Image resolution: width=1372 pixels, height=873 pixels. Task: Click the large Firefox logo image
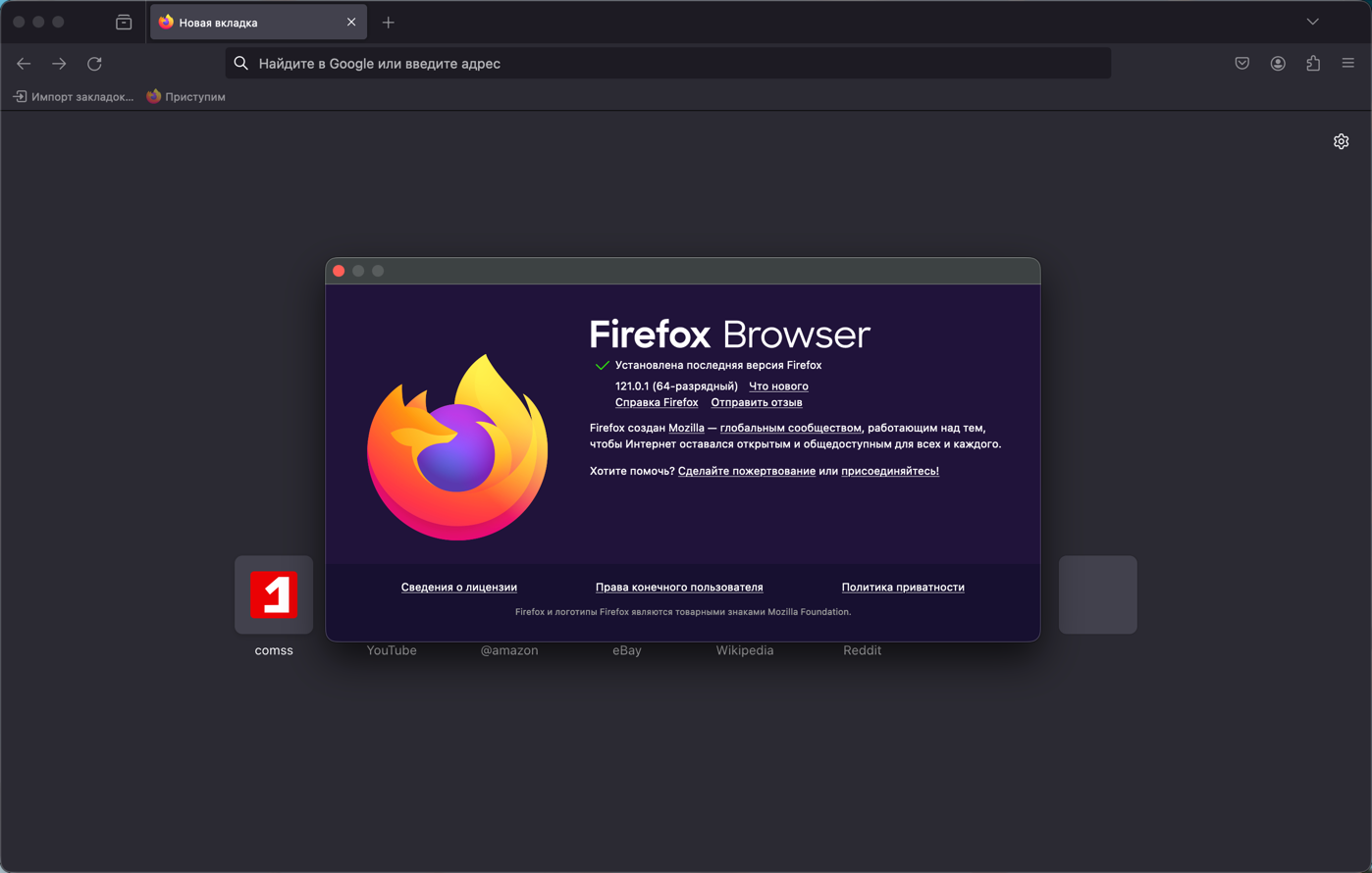[x=457, y=447]
